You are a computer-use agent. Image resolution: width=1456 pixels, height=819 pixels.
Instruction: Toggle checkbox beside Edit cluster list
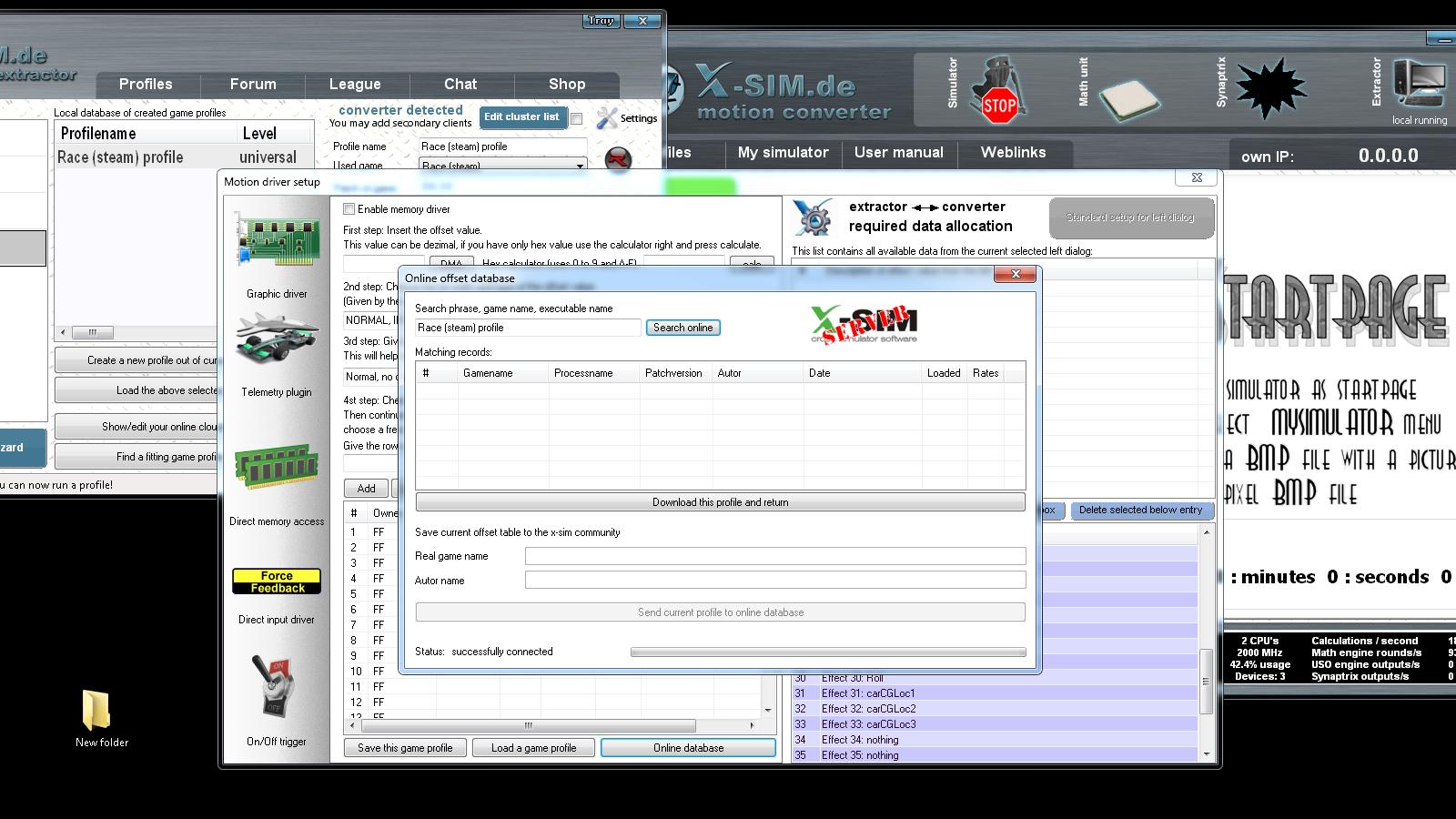click(x=576, y=118)
